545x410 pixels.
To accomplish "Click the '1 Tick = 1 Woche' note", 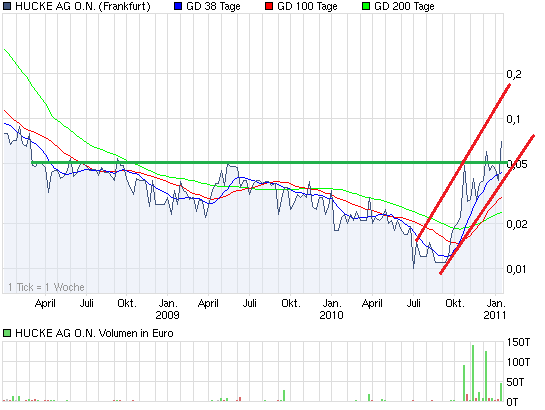I will point(46,287).
